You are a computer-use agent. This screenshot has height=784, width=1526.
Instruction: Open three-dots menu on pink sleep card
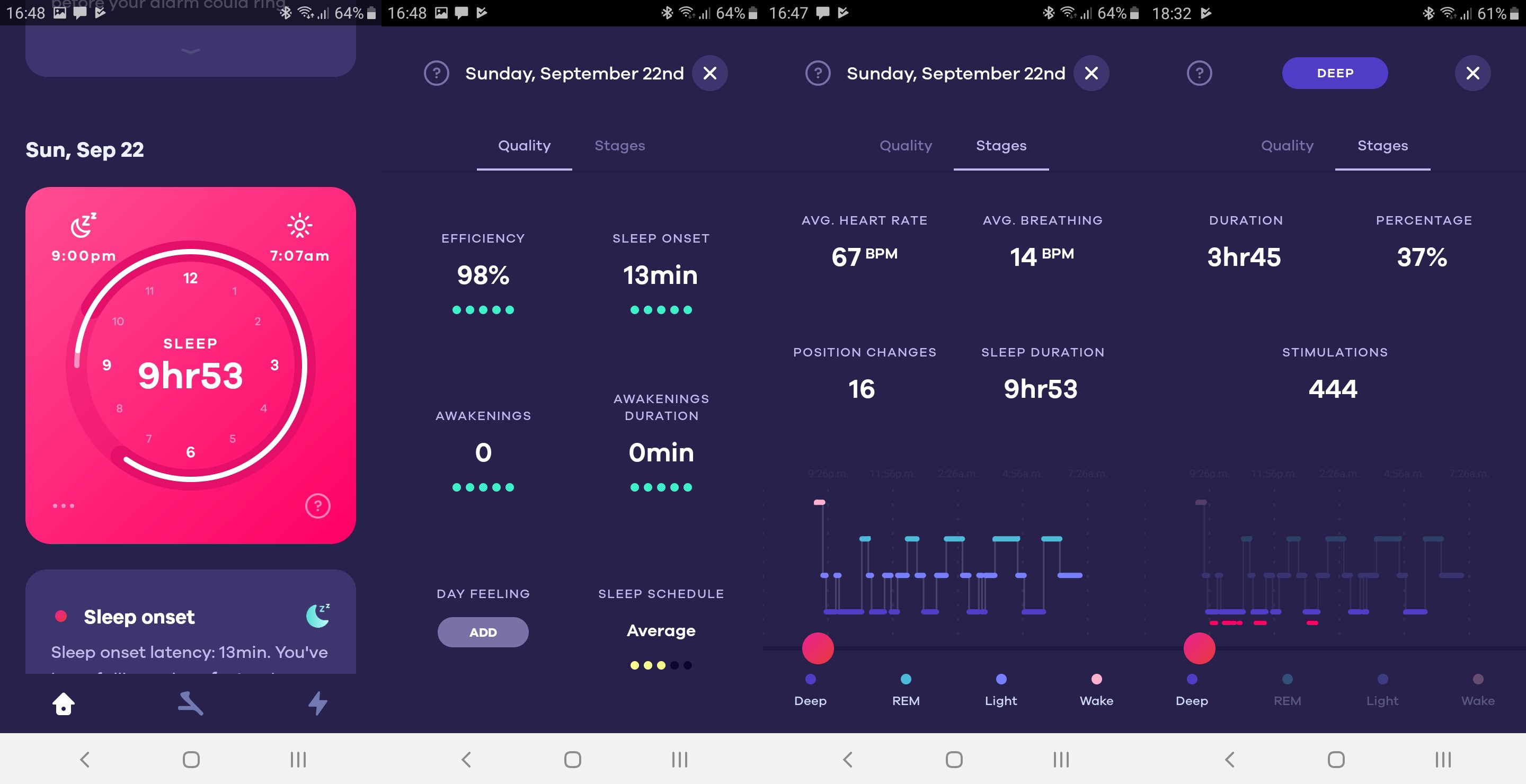pos(64,506)
